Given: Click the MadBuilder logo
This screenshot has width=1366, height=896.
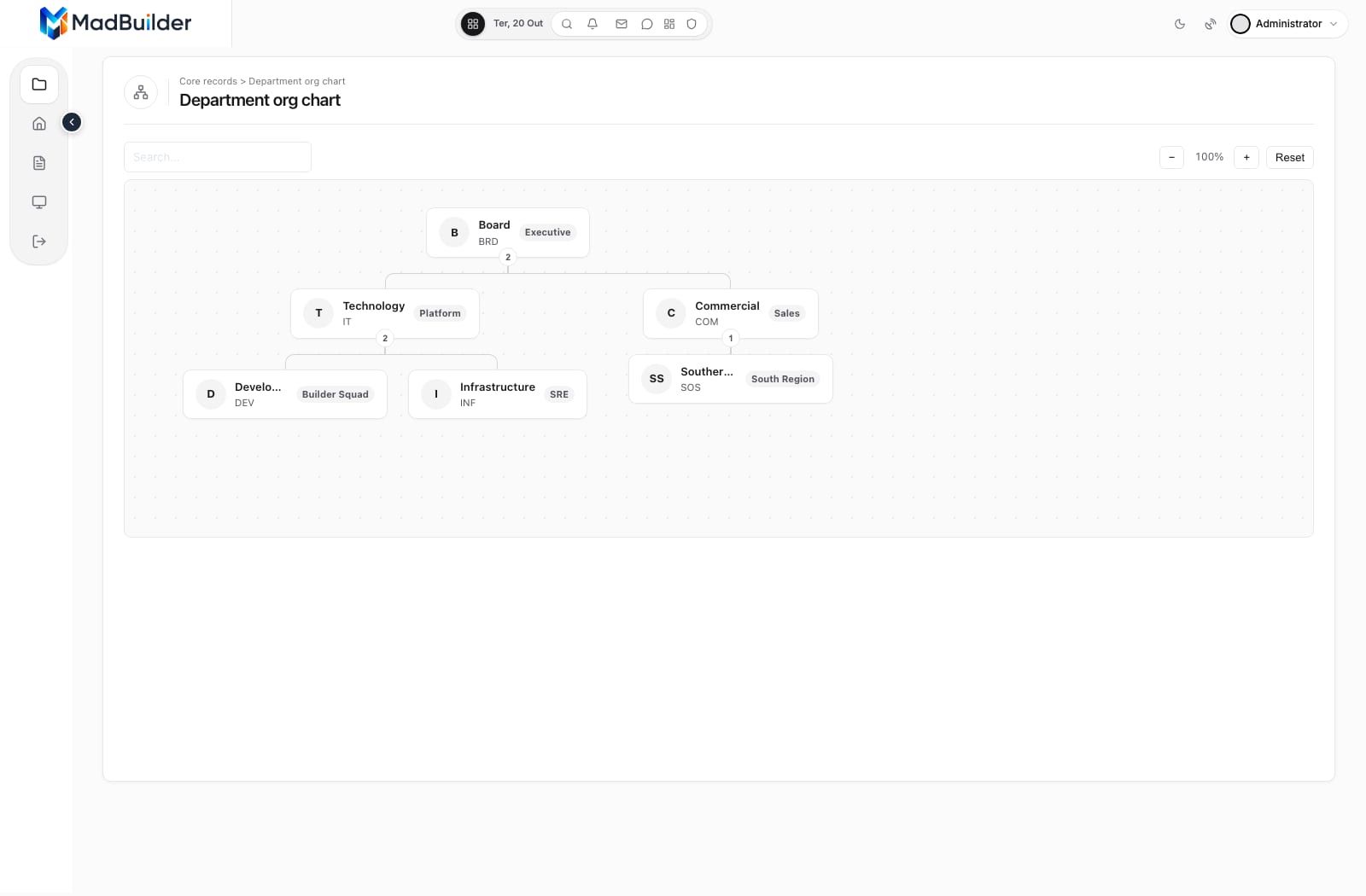Looking at the screenshot, I should 116,23.
